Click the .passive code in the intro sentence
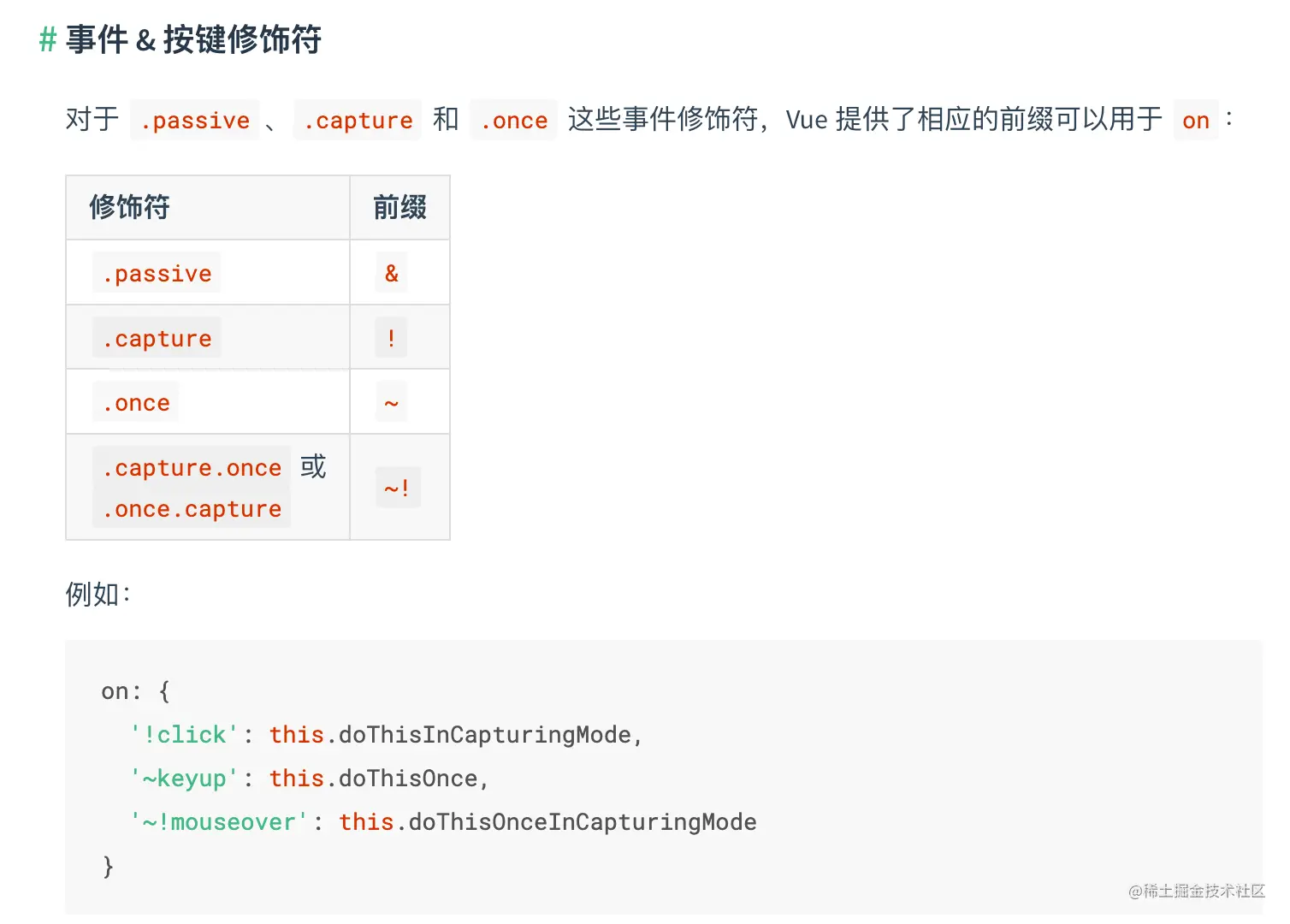 195,121
